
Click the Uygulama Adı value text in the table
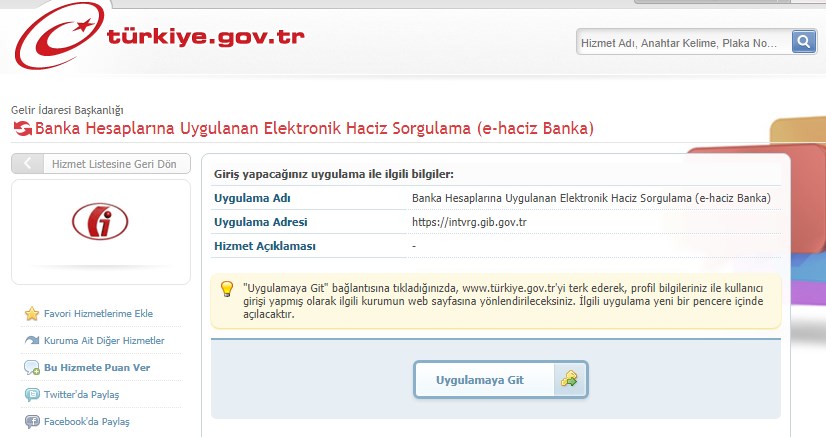(591, 198)
